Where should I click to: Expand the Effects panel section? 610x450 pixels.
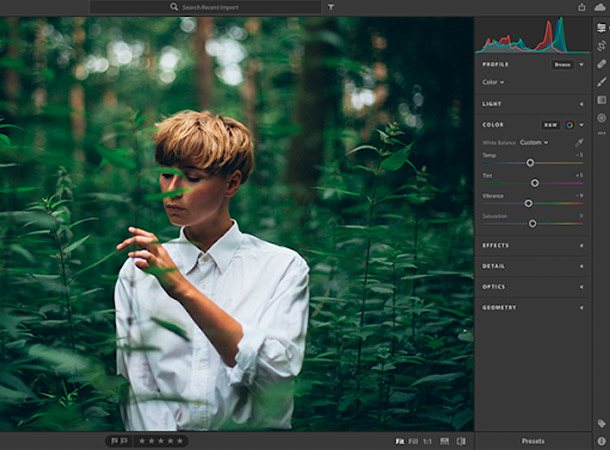click(533, 245)
